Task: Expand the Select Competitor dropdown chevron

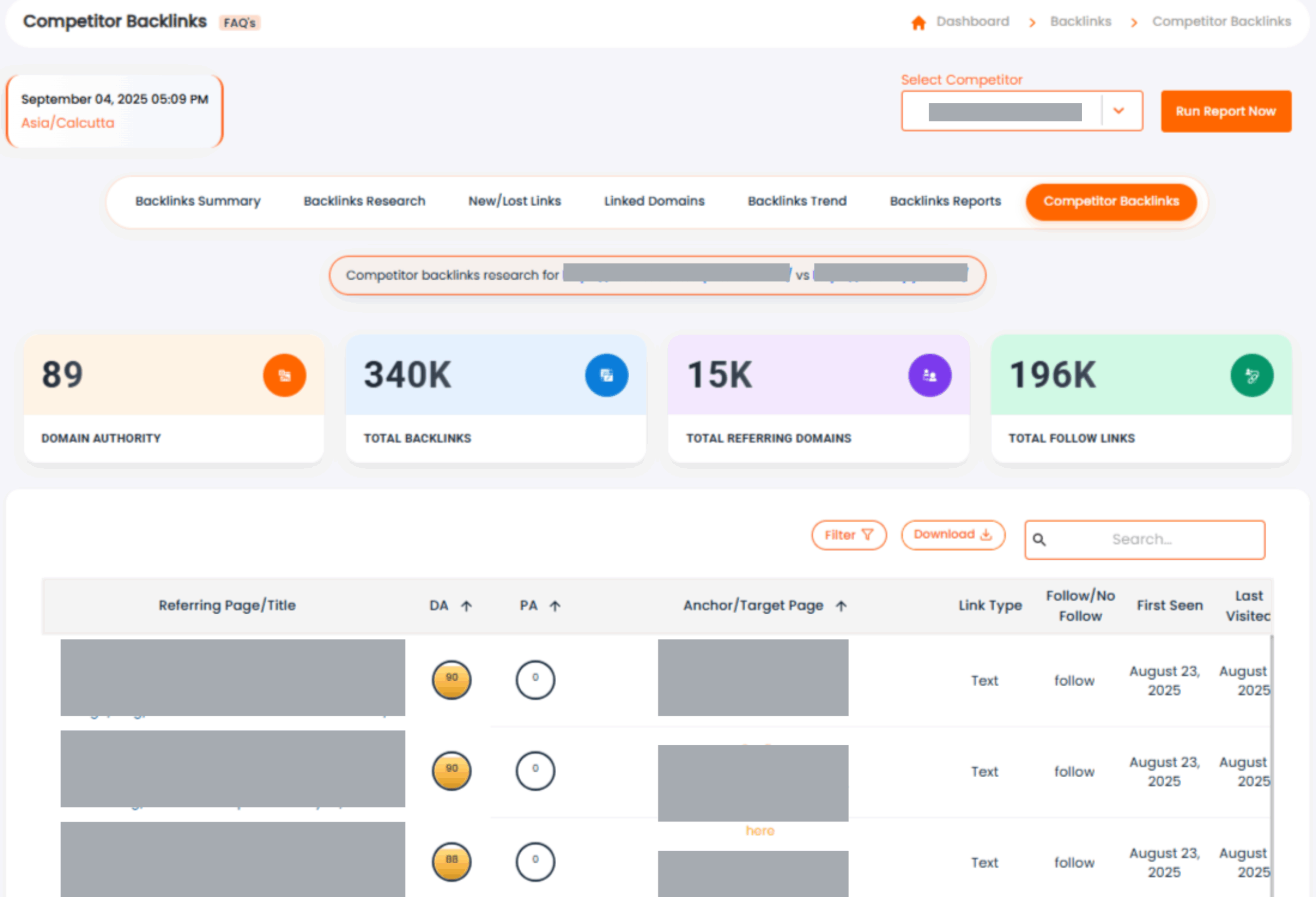Action: pyautogui.click(x=1119, y=111)
